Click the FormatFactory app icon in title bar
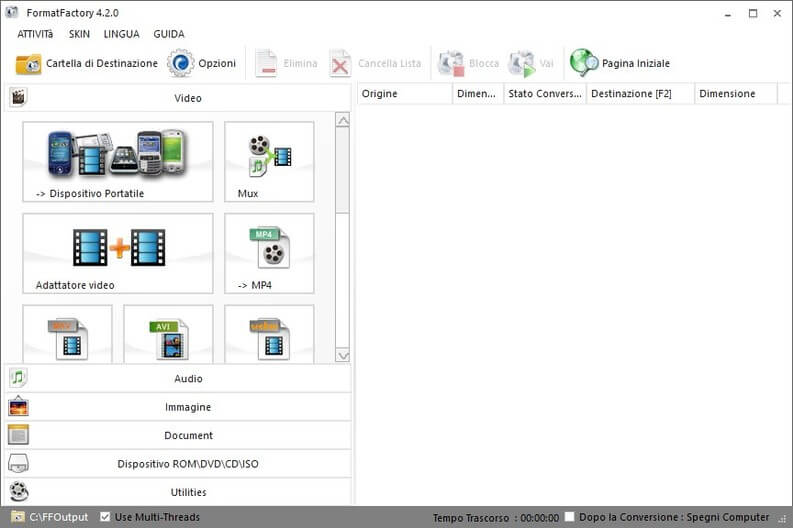The image size is (793, 528). (12, 13)
